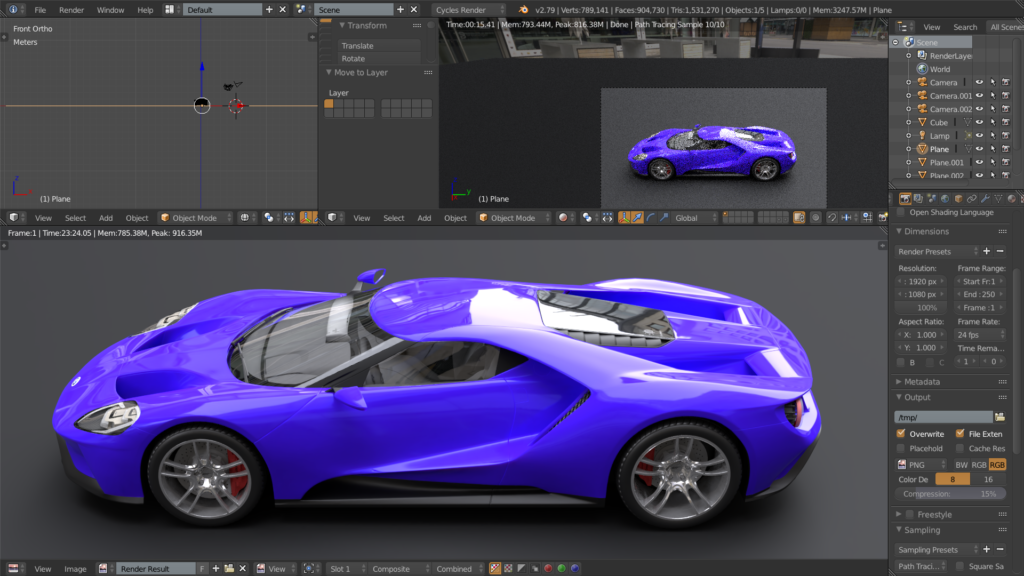
Task: Click the Blender logo icon in header
Action: tap(524, 9)
